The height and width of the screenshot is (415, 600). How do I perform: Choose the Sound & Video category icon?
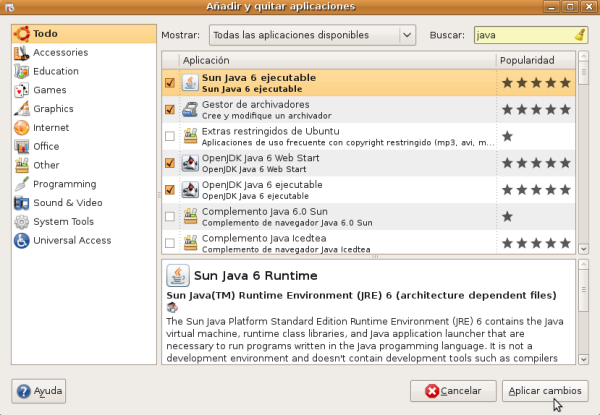click(x=21, y=203)
